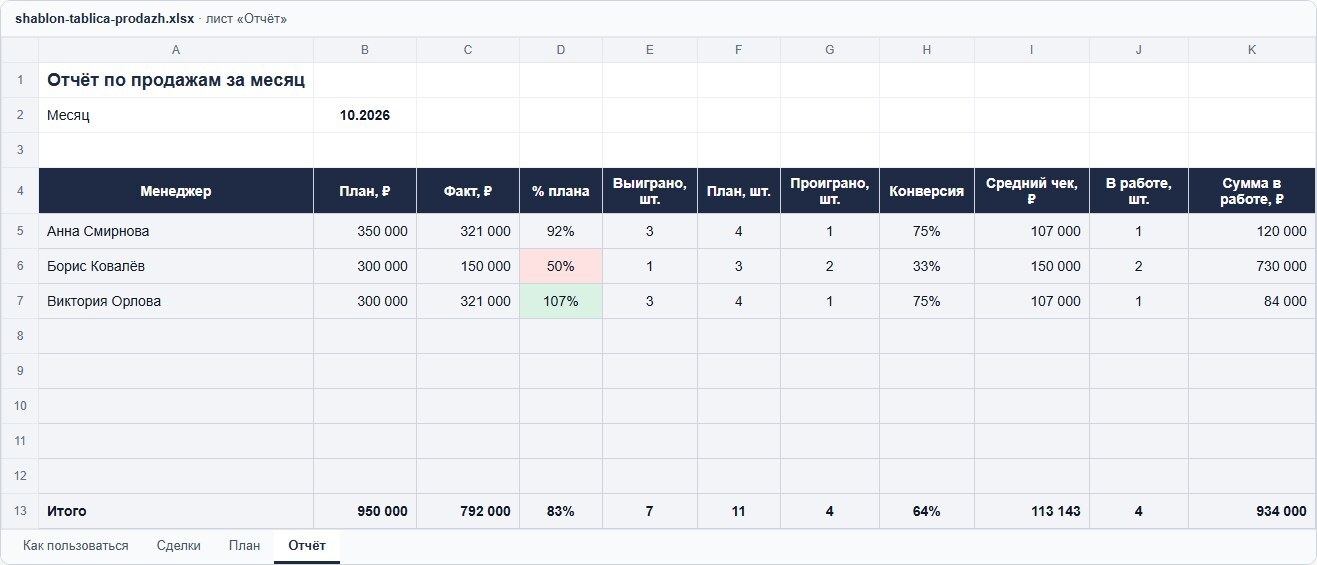Open the «План» sheet tab
1317x565 pixels.
244,546
